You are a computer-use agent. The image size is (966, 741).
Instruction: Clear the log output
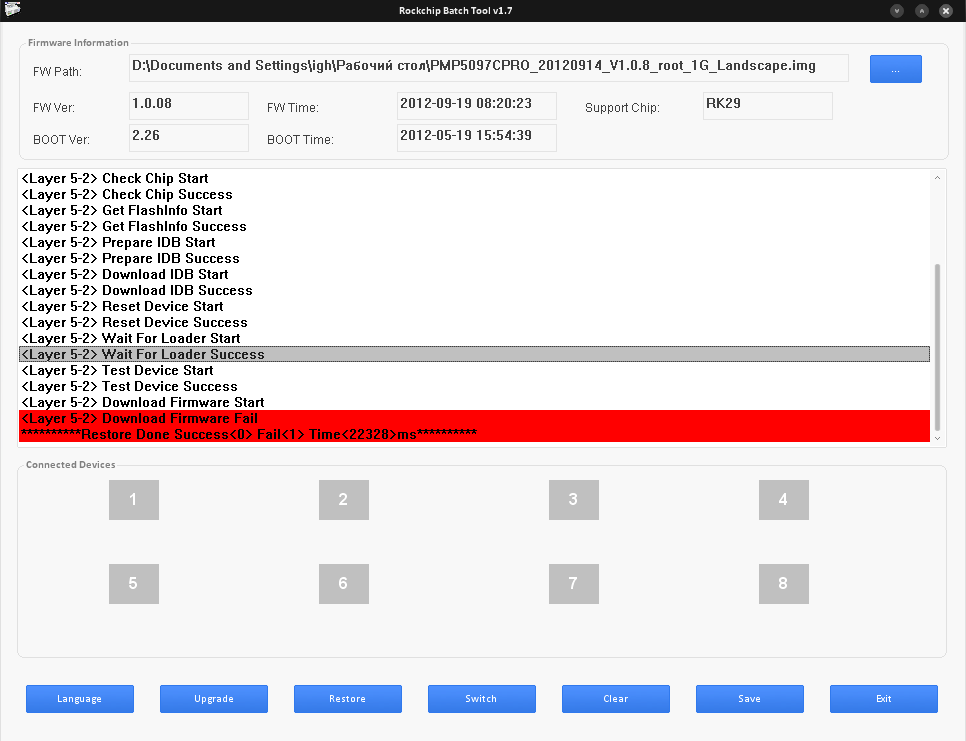click(x=615, y=698)
